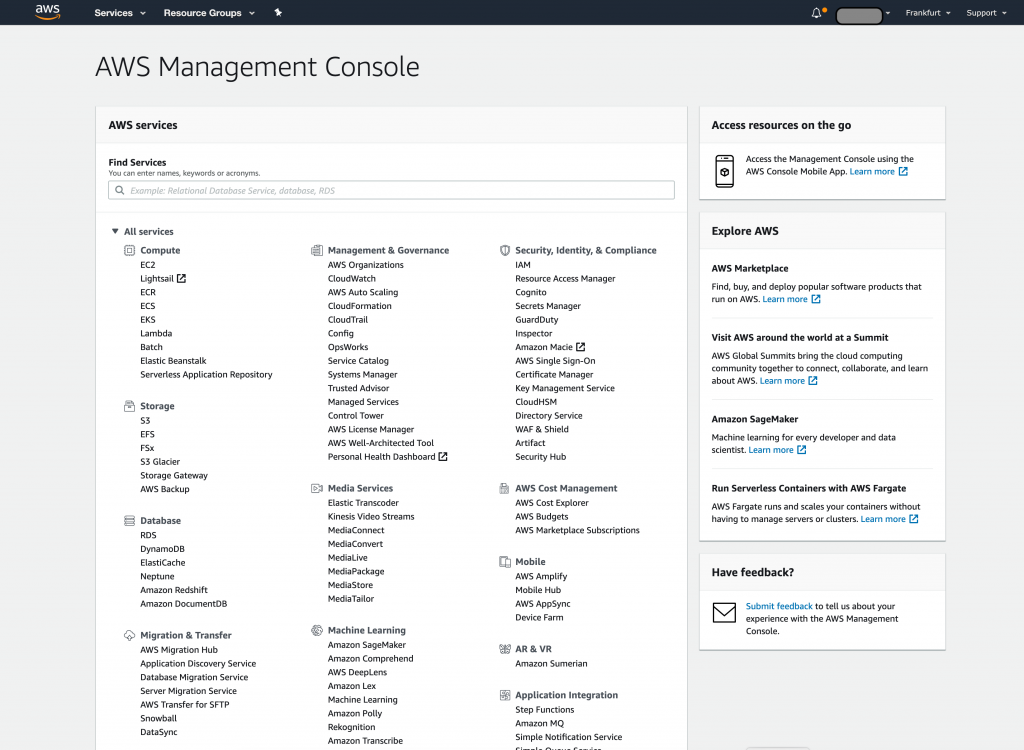
Task: Click external link icon after AWS Marketplace Learn more
Action: coord(816,299)
